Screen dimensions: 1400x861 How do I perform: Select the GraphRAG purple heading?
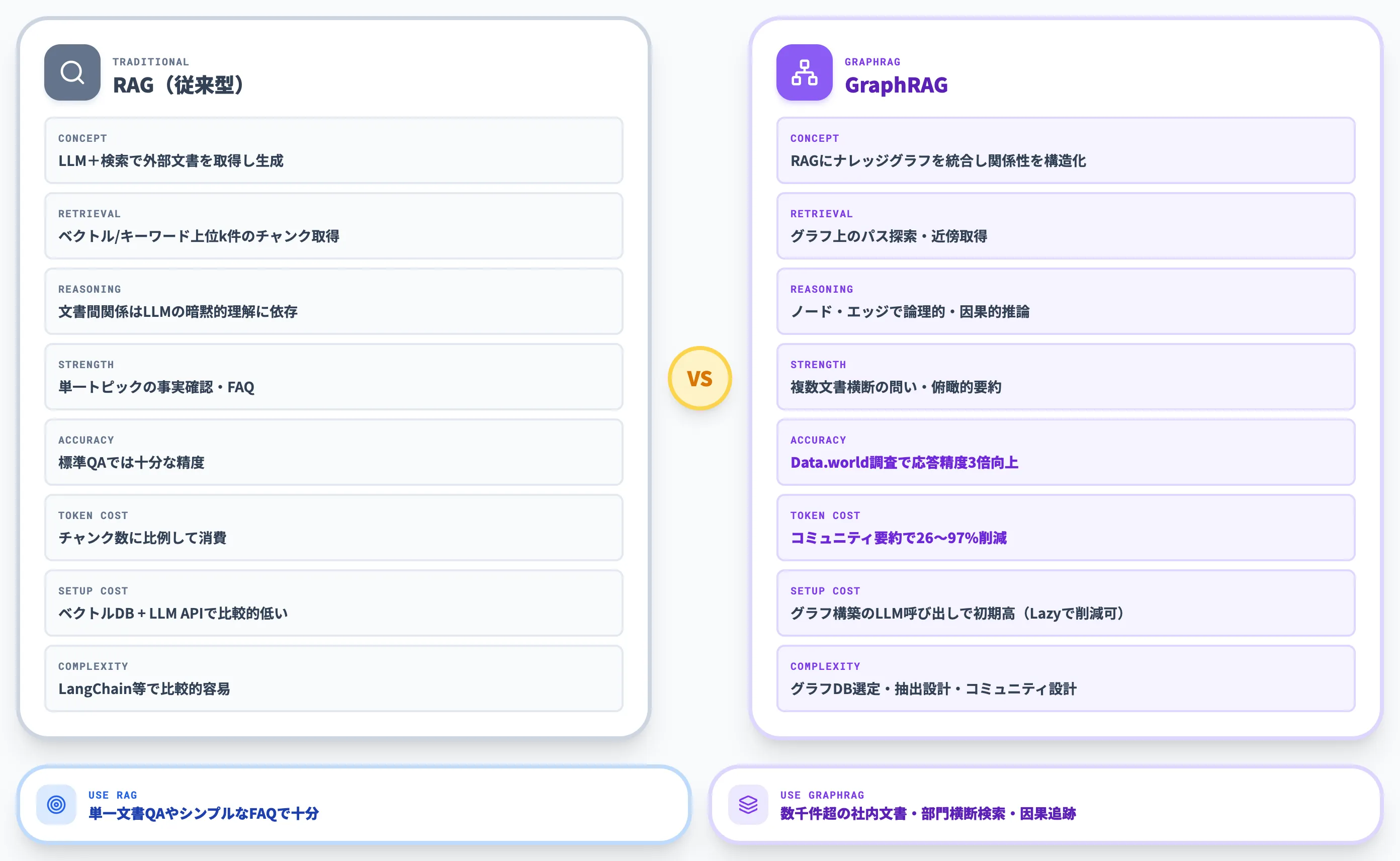pyautogui.click(x=896, y=85)
